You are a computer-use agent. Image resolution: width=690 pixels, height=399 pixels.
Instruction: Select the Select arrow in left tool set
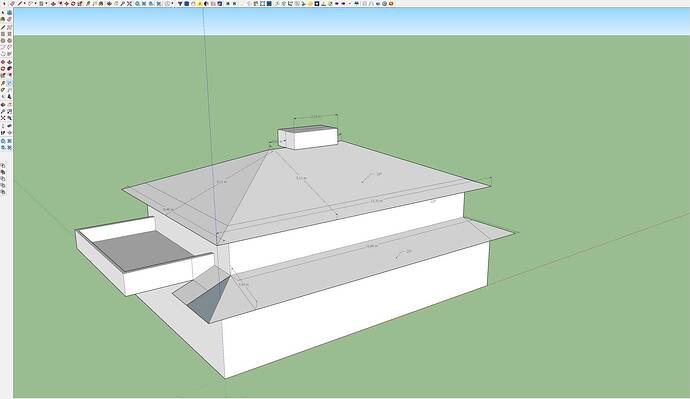3,13
